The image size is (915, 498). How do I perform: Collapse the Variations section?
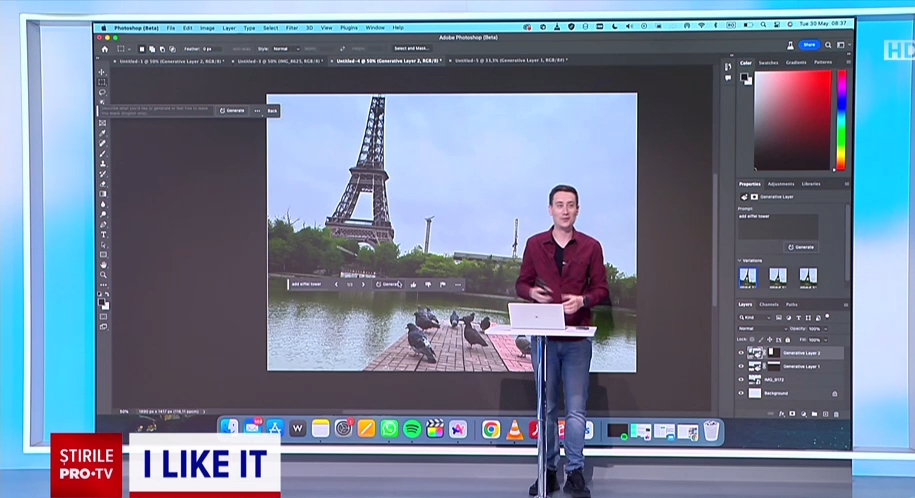(x=740, y=260)
